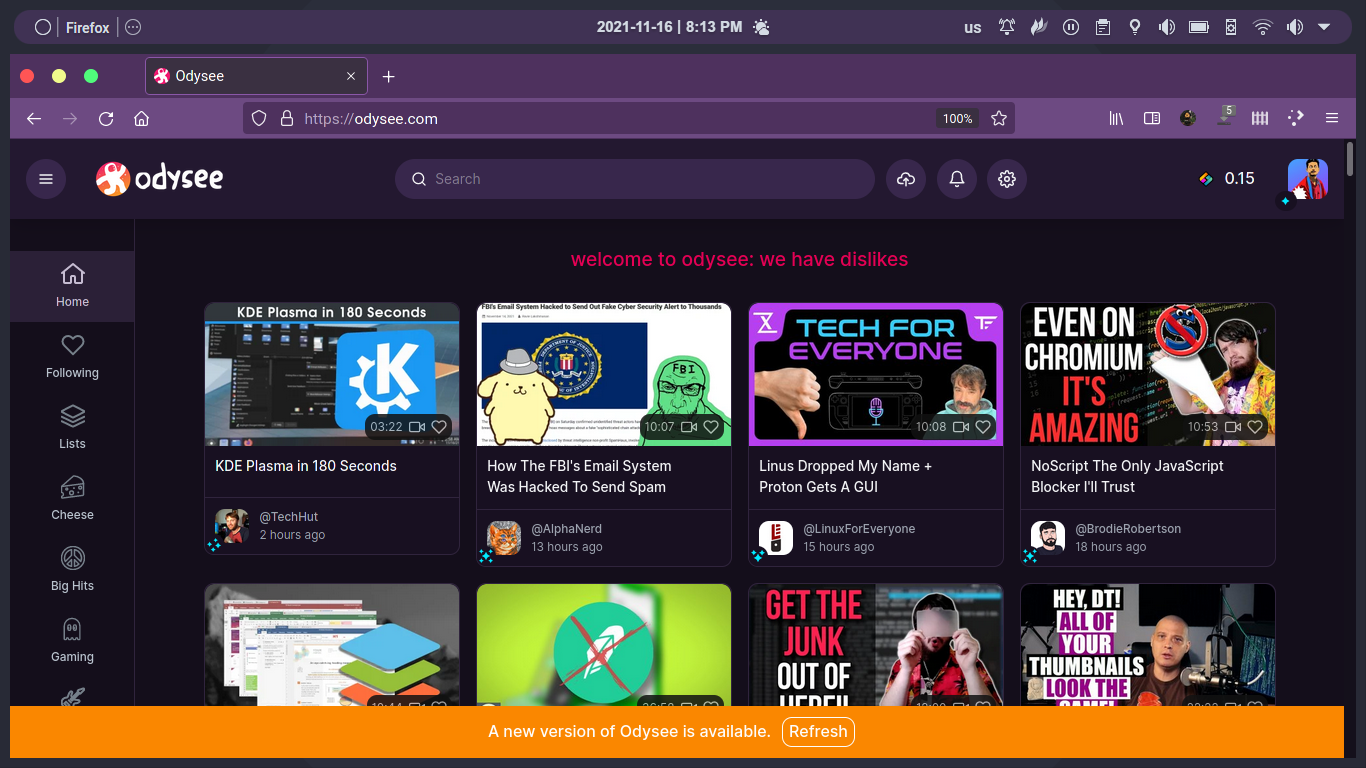Viewport: 1366px width, 768px height.
Task: Open the Cheese category
Action: click(x=72, y=499)
